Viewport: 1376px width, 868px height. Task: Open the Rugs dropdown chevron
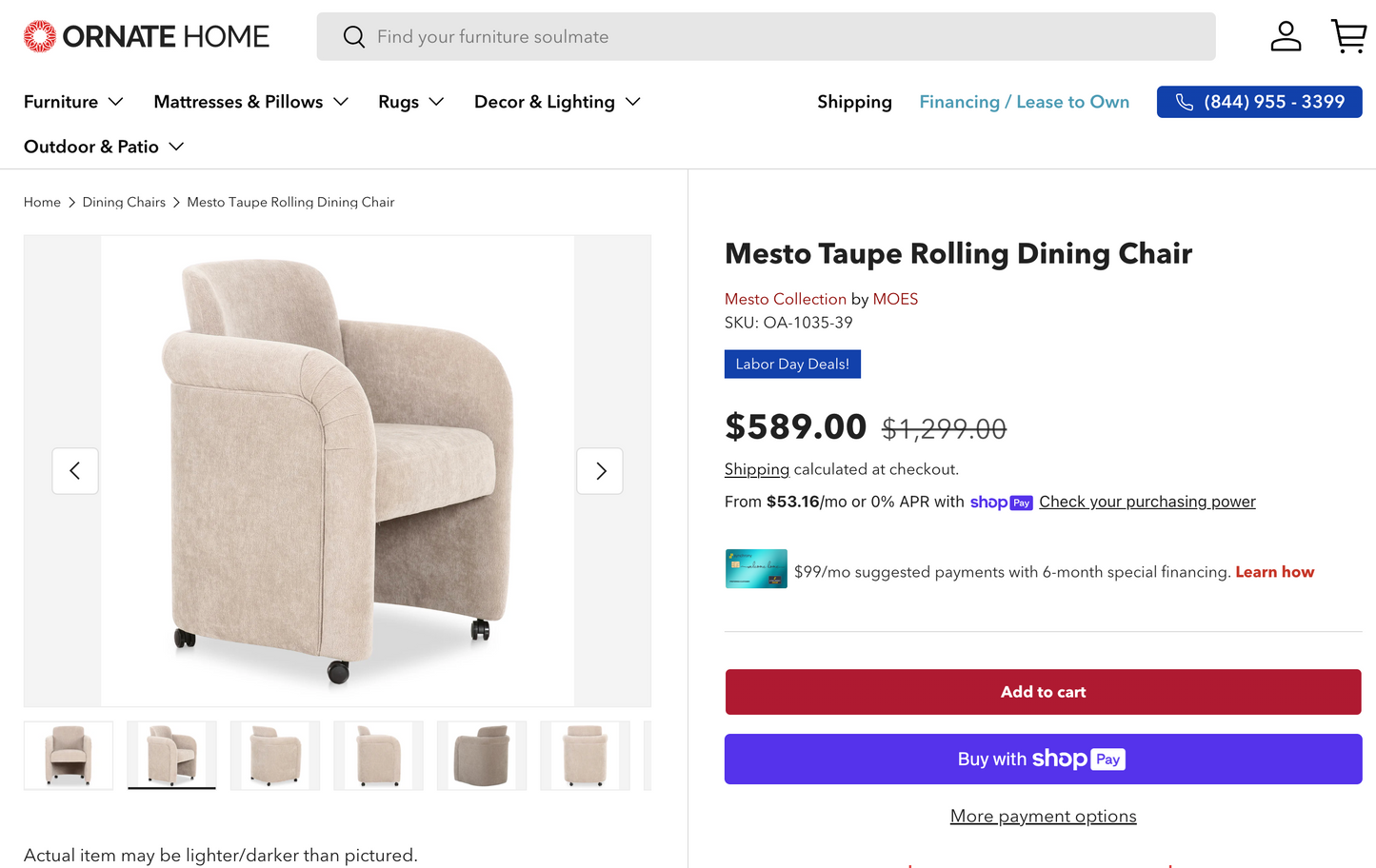coord(437,102)
